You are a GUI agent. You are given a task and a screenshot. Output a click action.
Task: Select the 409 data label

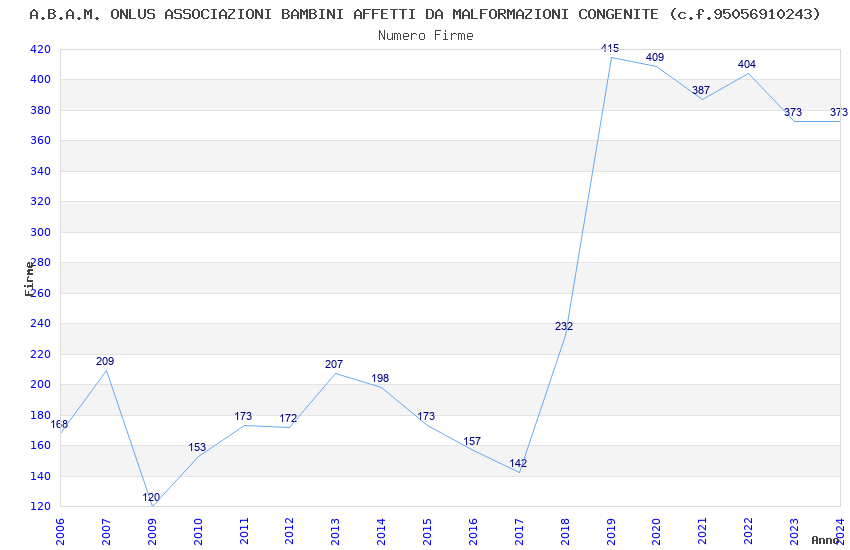pyautogui.click(x=655, y=57)
